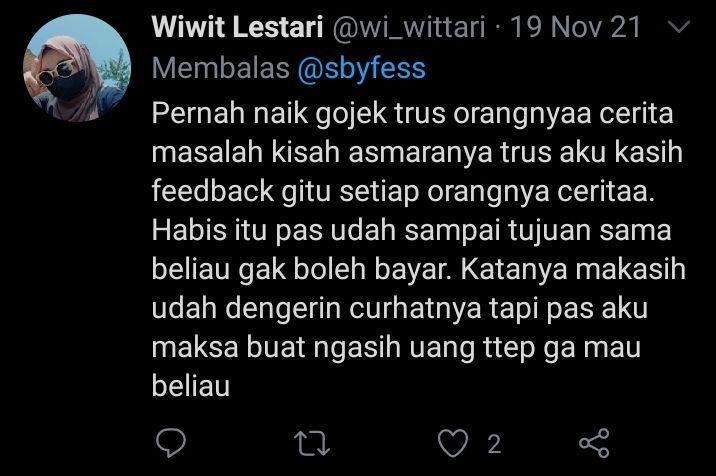The width and height of the screenshot is (716, 476).
Task: Click the word 'asmaranya' in the tweet
Action: tap(421, 153)
